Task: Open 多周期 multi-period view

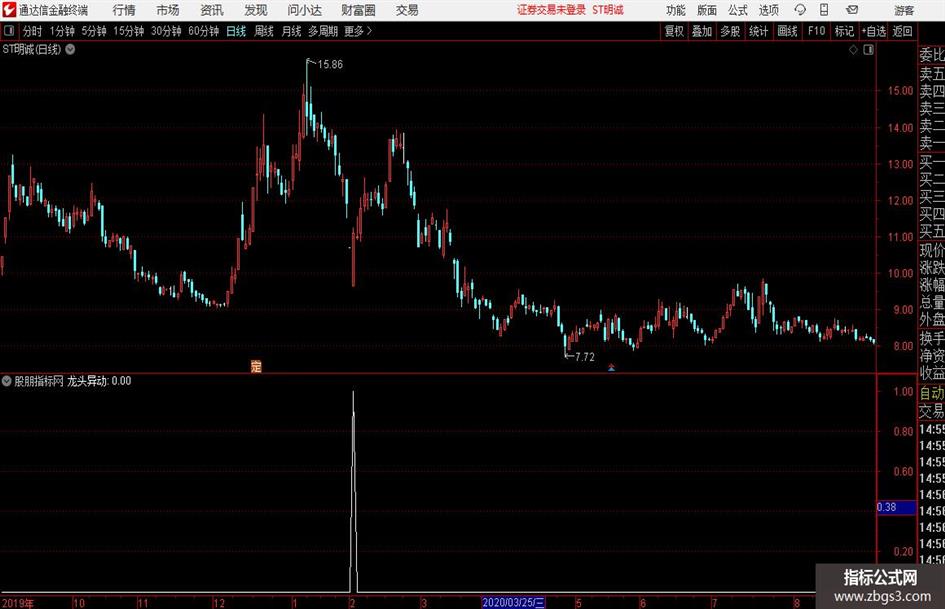Action: tap(323, 31)
